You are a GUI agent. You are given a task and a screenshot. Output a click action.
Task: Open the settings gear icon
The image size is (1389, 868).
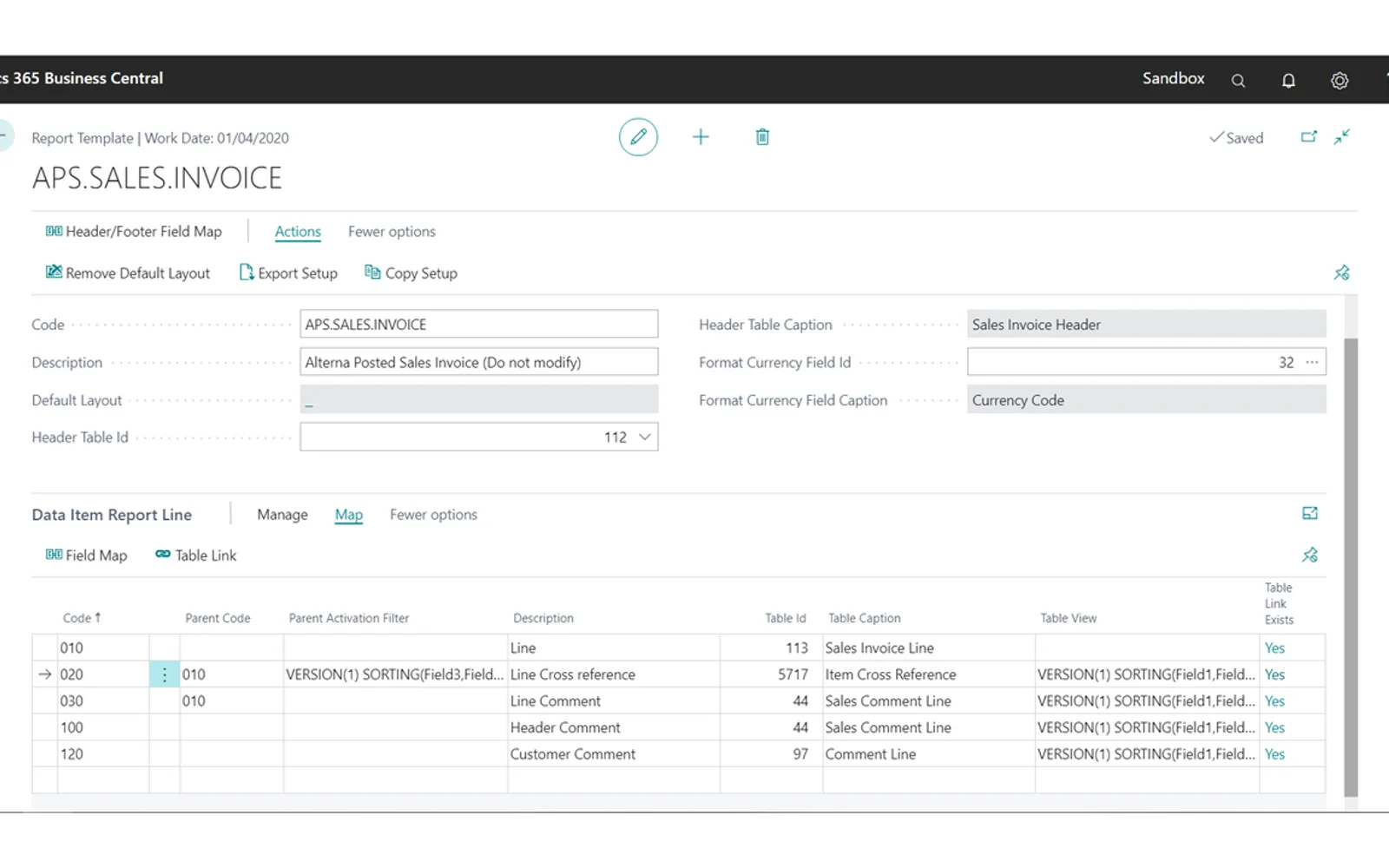[x=1340, y=81]
